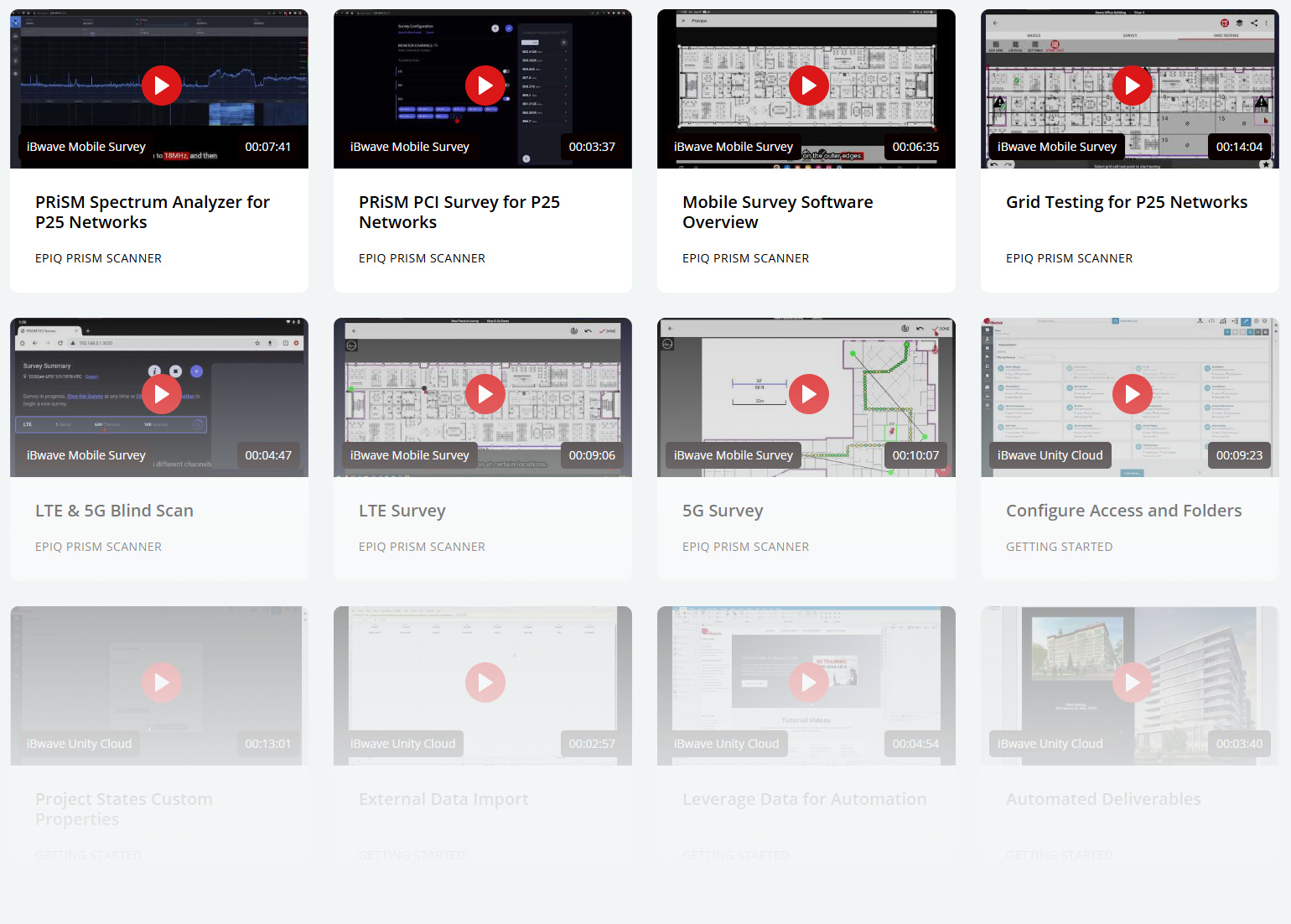Open the LTE Survey title link
This screenshot has width=1291, height=924.
[402, 510]
